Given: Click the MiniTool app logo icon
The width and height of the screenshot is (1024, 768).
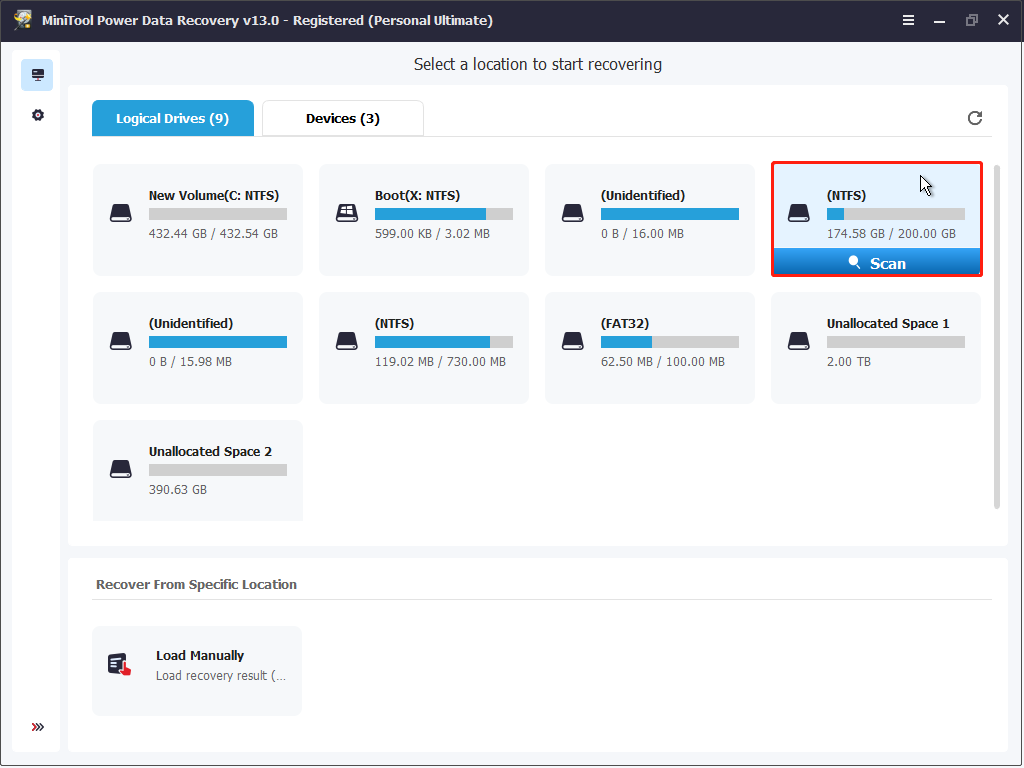Looking at the screenshot, I should 23,20.
